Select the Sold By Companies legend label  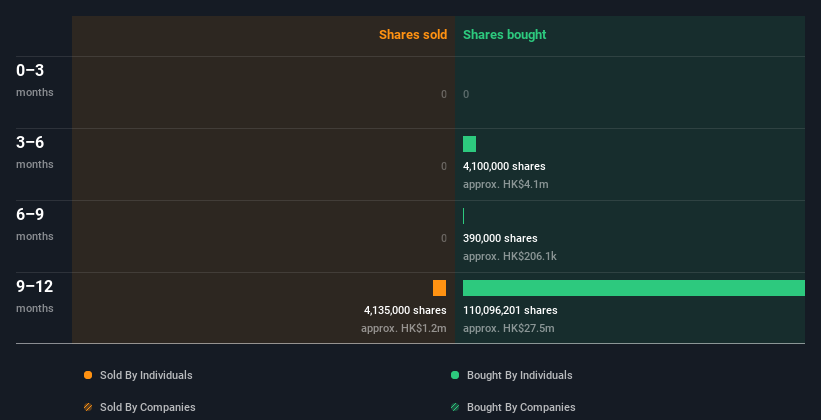click(148, 407)
